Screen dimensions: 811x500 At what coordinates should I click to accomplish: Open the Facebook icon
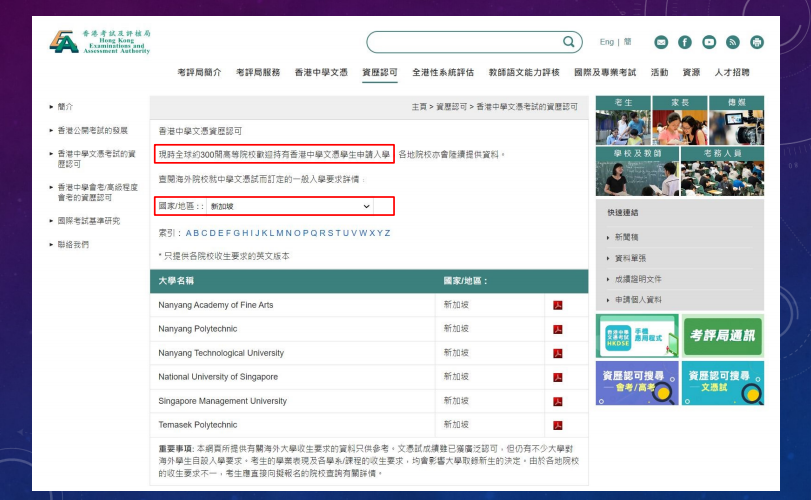click(x=685, y=42)
